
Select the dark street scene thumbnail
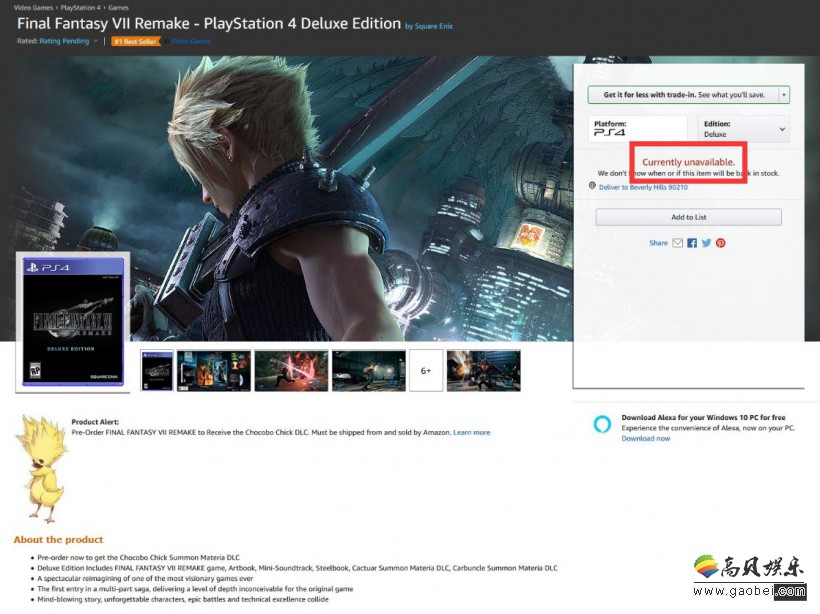pyautogui.click(x=369, y=371)
